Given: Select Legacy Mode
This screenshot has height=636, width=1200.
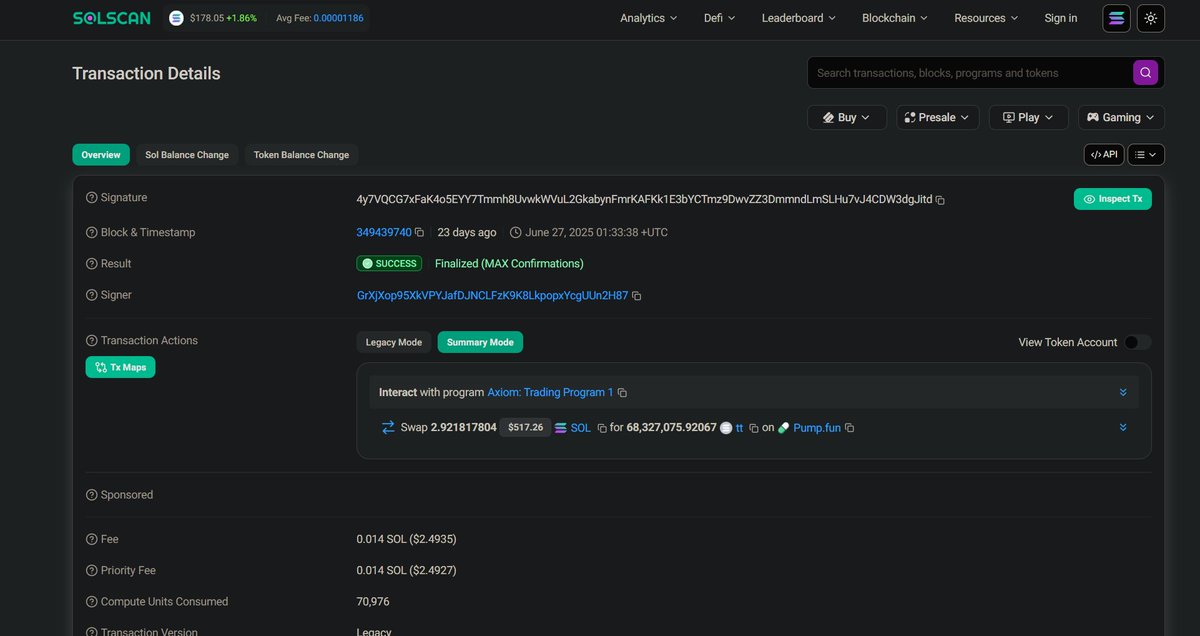Looking at the screenshot, I should 393,342.
